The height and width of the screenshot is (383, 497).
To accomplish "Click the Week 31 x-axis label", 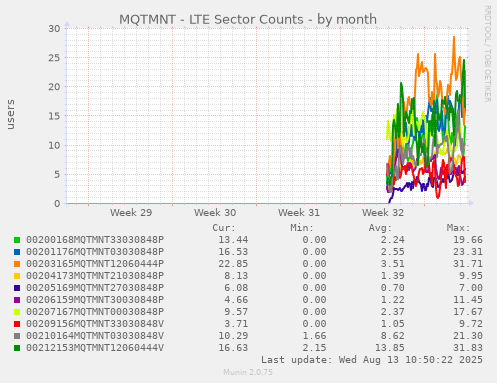I will (x=299, y=213).
